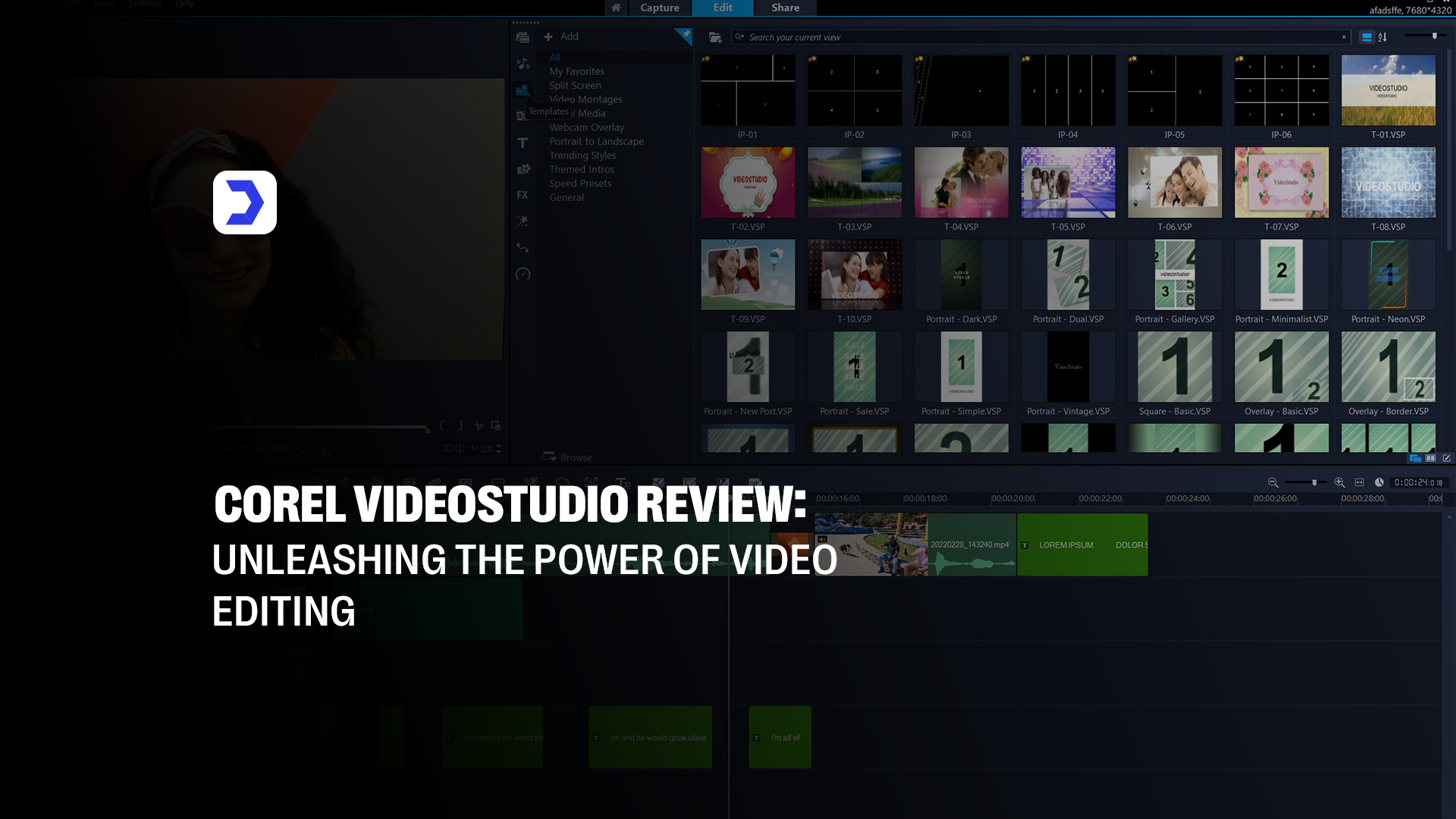Open the Trending Styles category
1456x819 pixels.
coord(582,155)
